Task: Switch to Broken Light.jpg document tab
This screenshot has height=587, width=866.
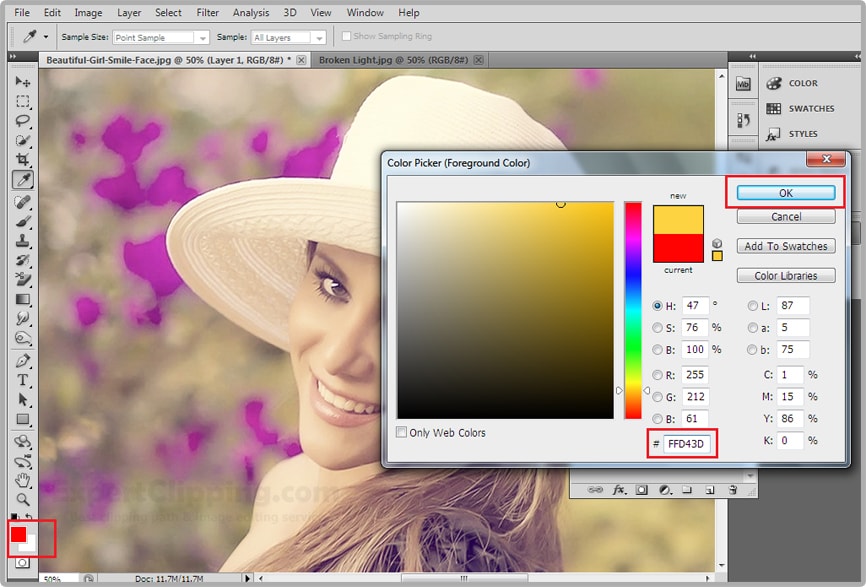Action: coord(392,60)
